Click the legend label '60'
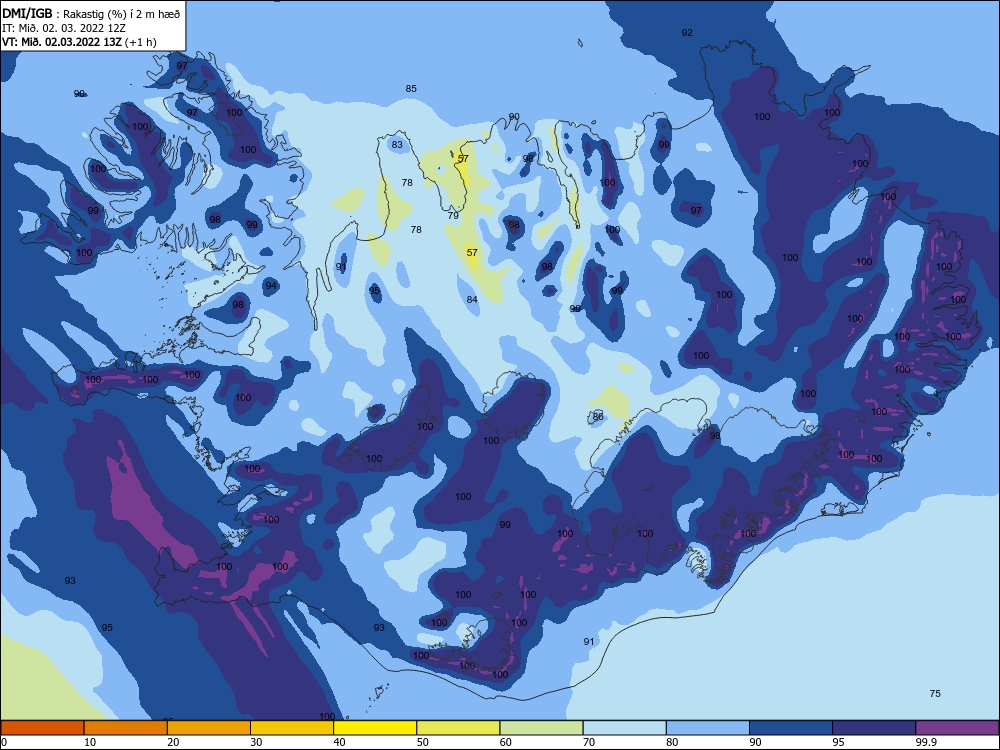 click(x=506, y=742)
